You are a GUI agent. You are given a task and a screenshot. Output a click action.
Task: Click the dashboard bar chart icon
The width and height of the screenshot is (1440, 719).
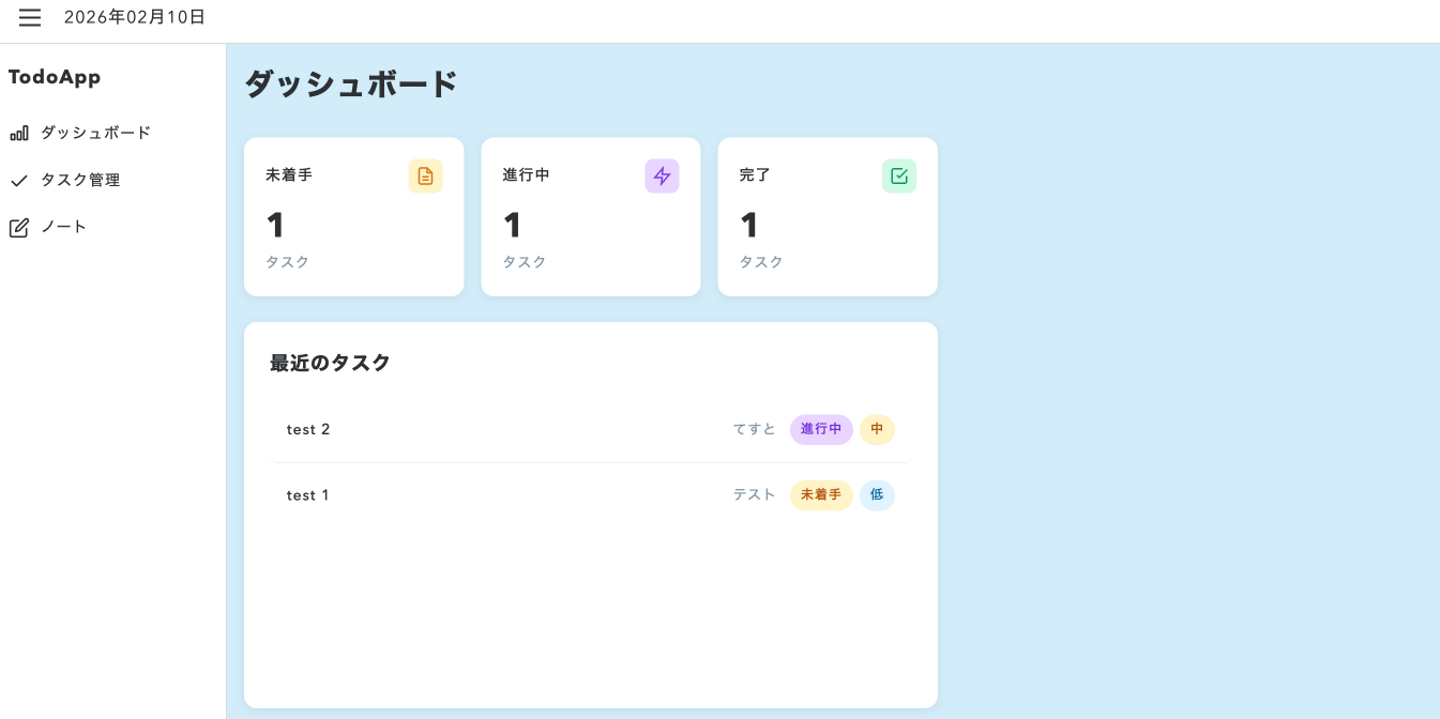(x=19, y=133)
